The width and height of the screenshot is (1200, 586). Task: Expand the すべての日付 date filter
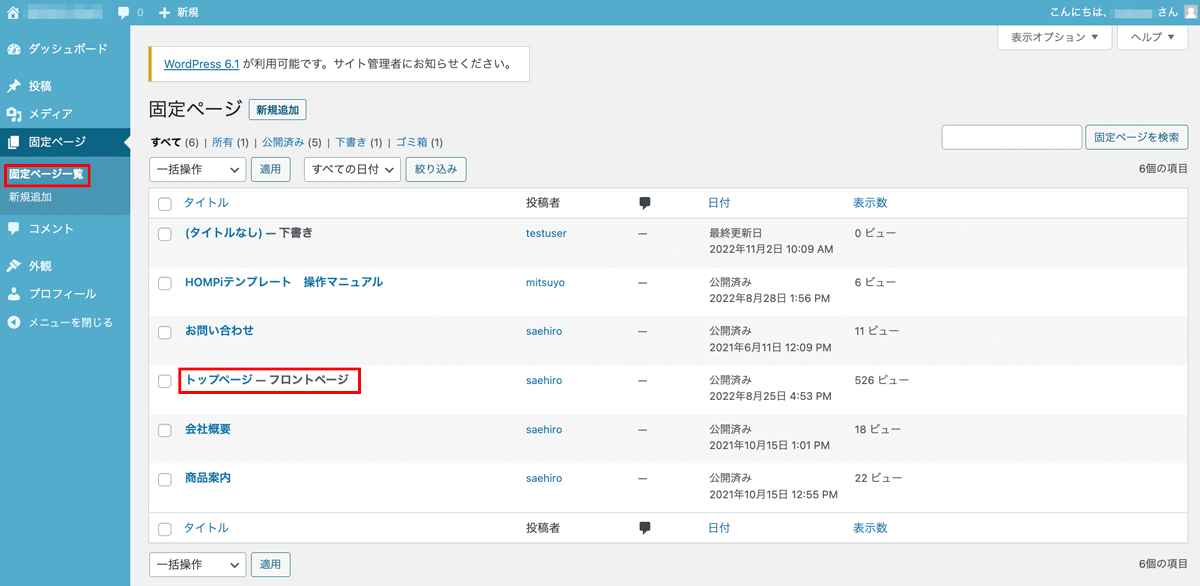pyautogui.click(x=352, y=170)
